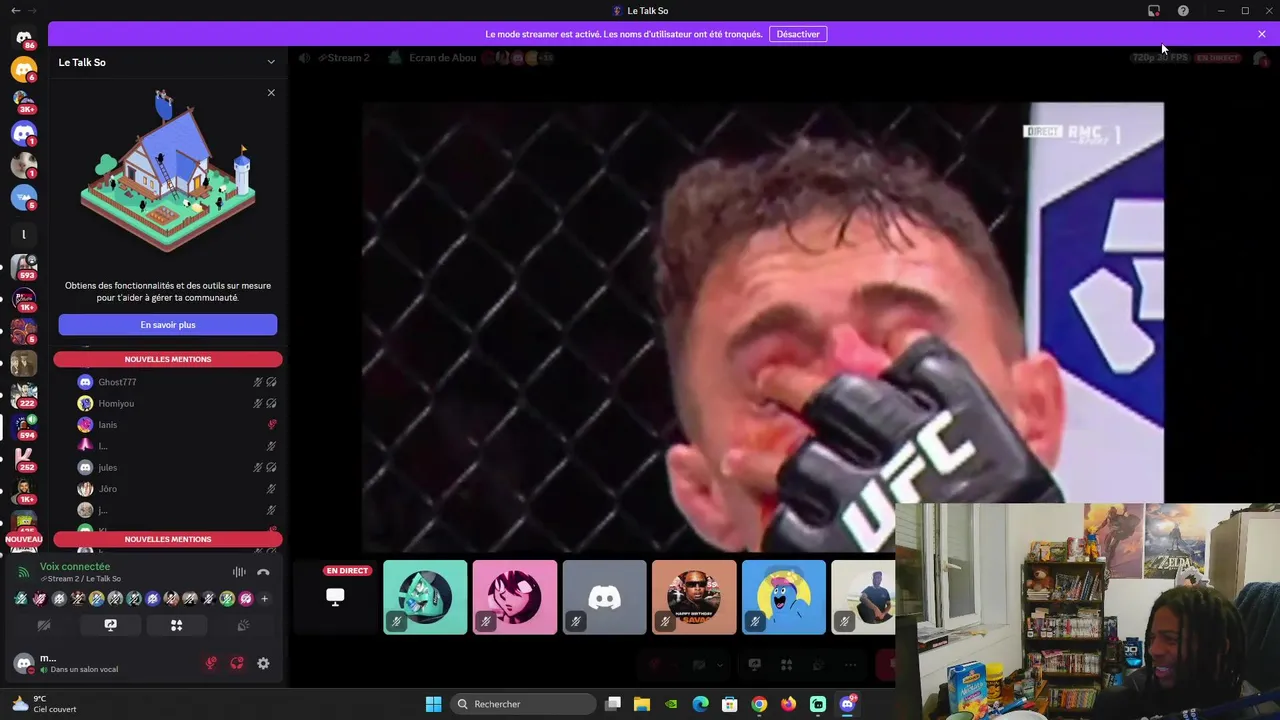Open File Explorer from the taskbar
The width and height of the screenshot is (1280, 720).
click(x=642, y=704)
